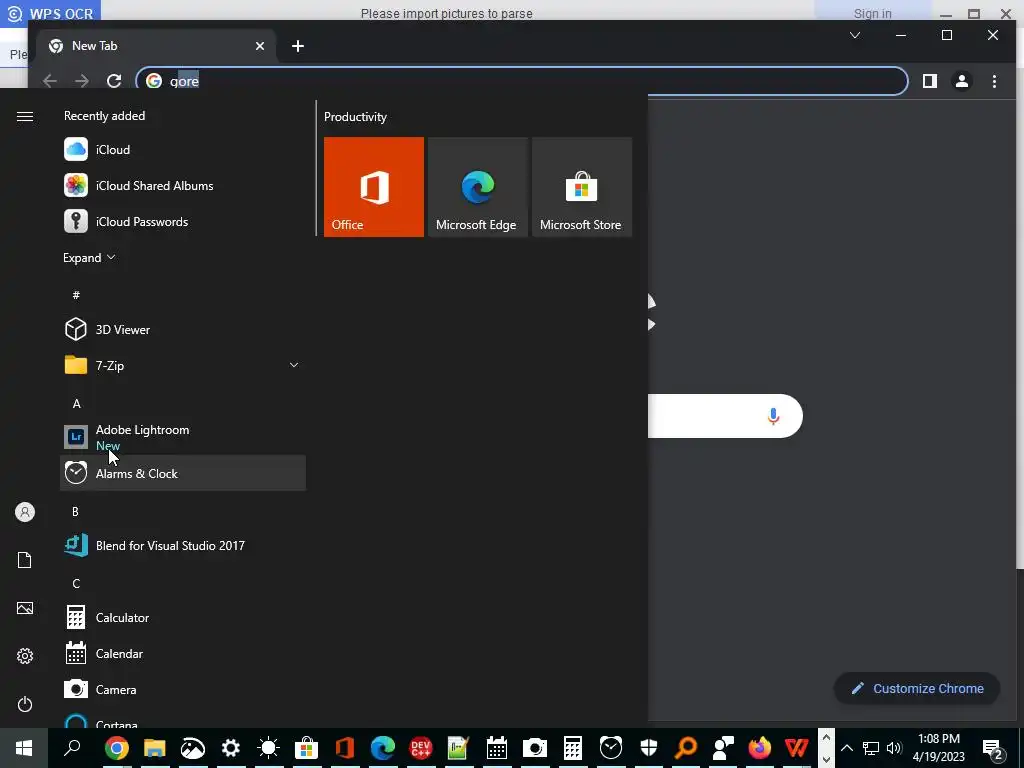Open Windows Security shield on taskbar

point(648,748)
